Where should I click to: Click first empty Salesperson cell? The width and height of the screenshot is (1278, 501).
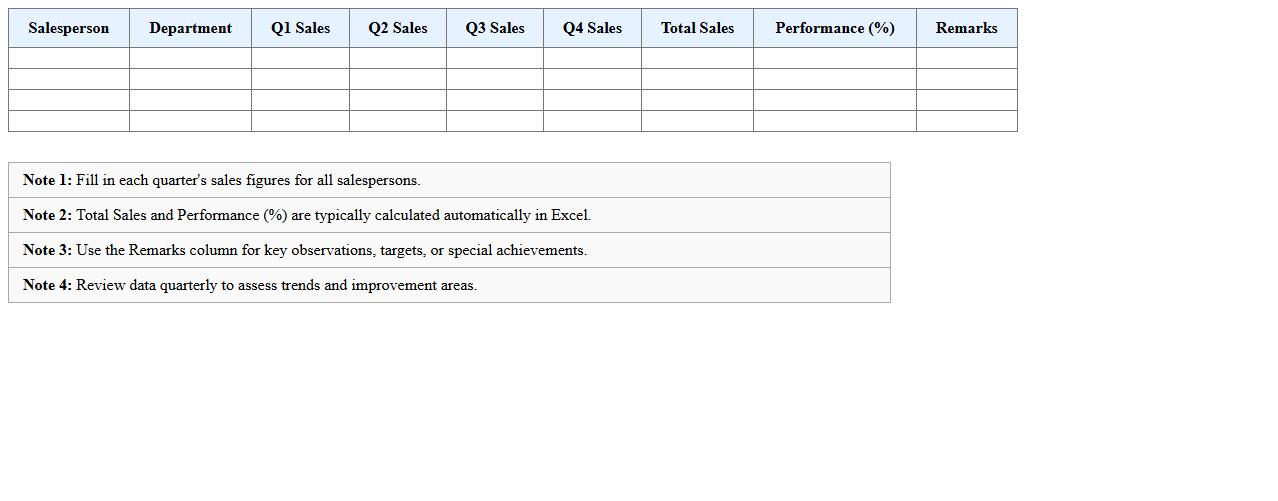tap(69, 58)
